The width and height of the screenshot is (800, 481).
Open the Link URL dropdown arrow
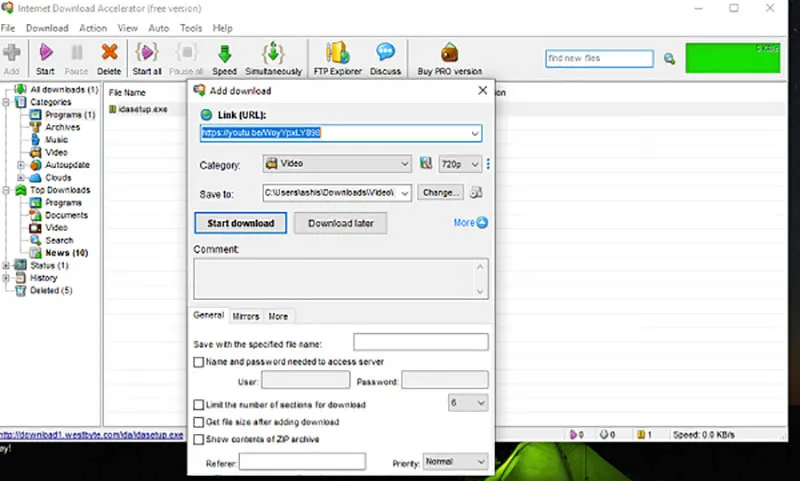coord(475,134)
